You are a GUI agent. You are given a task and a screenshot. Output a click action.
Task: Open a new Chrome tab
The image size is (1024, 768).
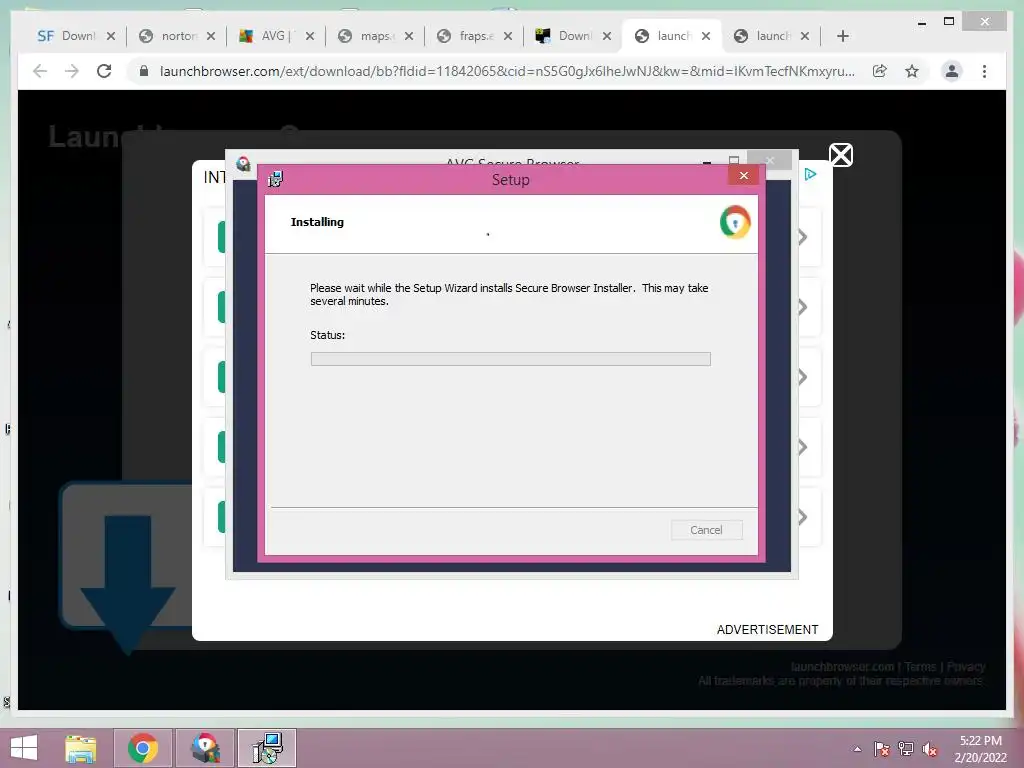[842, 36]
